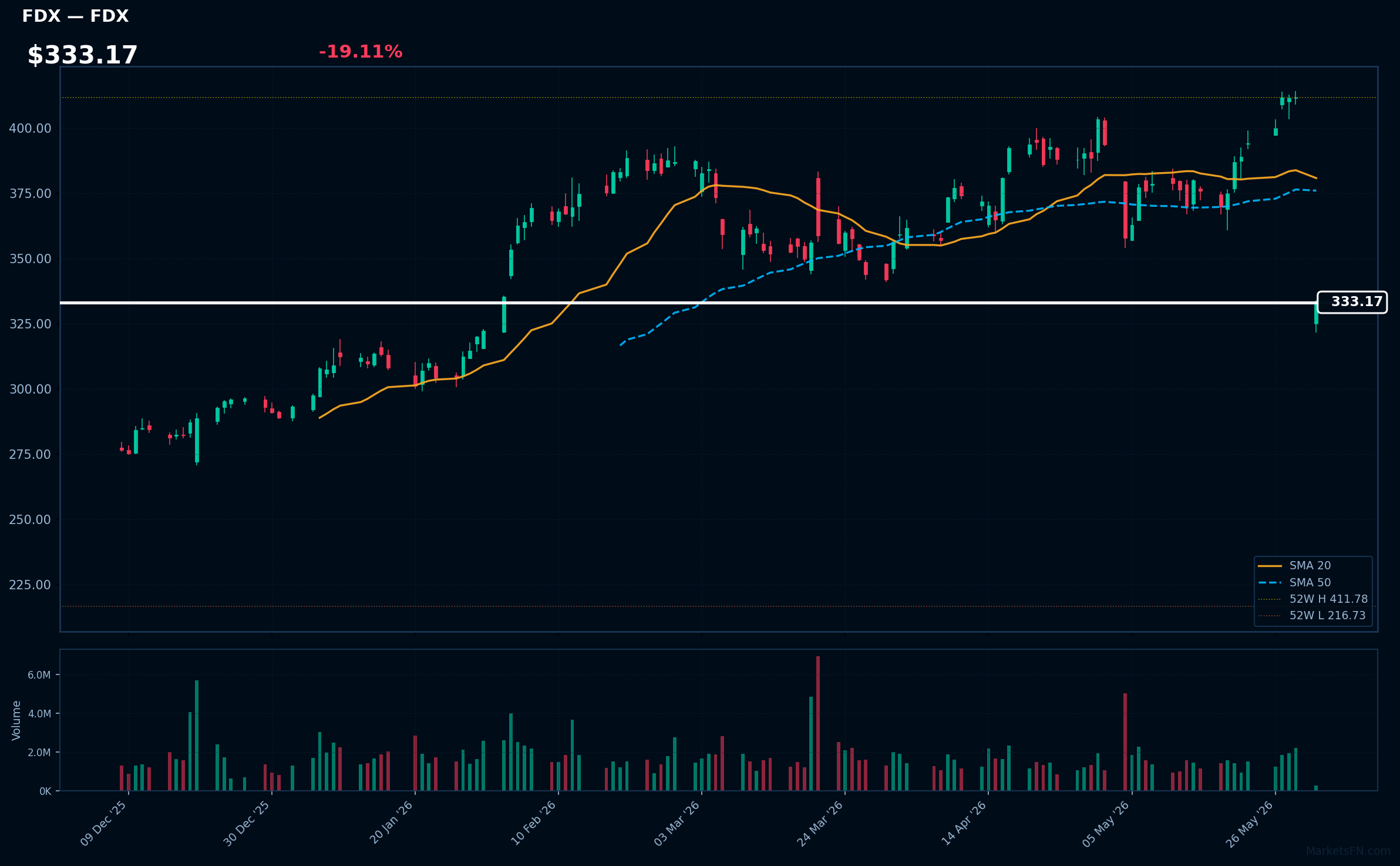
Task: Click the tallest red volume bar near 24 Mar
Action: click(x=818, y=723)
